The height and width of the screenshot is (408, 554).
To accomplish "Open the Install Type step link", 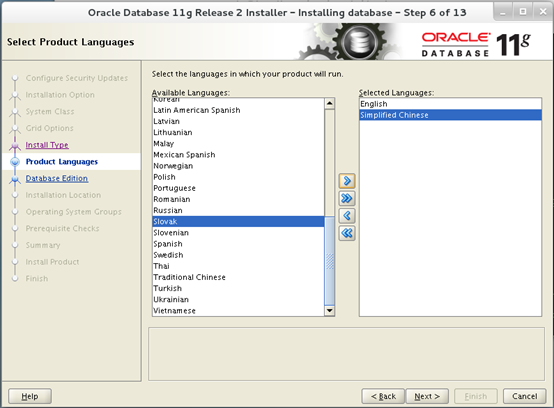I will (x=47, y=145).
